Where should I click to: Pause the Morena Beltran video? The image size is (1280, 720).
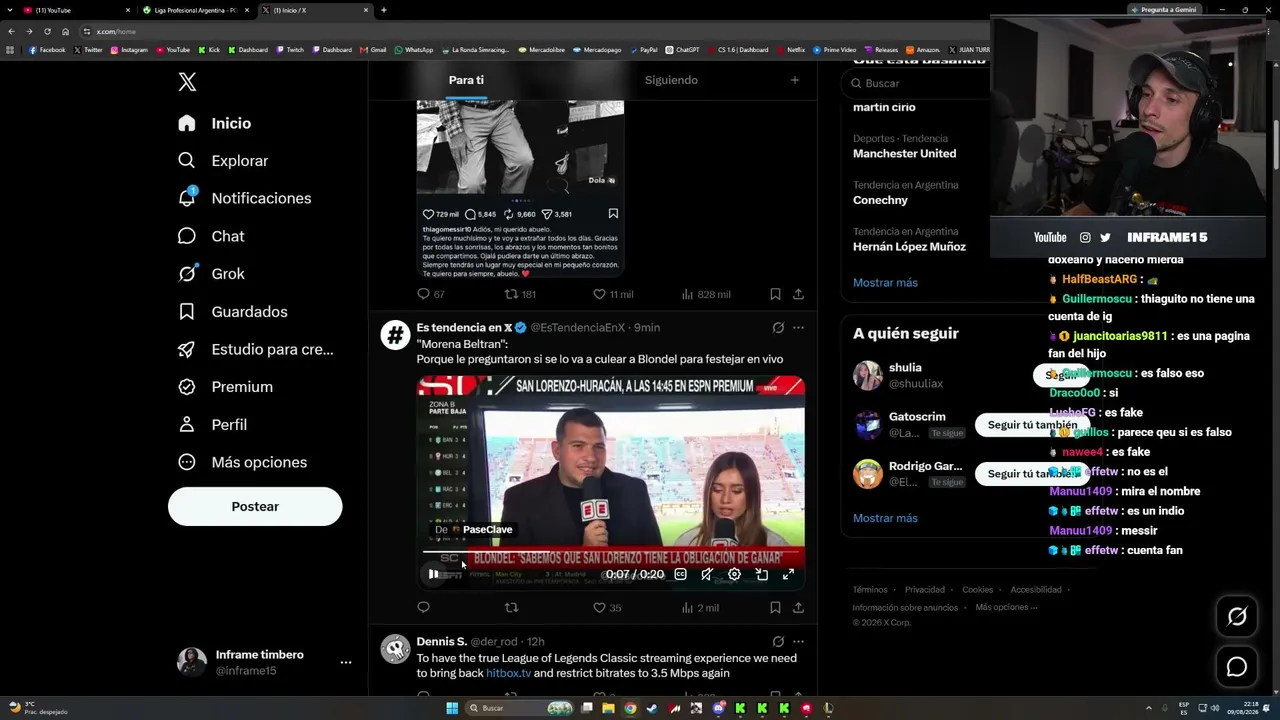(x=433, y=574)
